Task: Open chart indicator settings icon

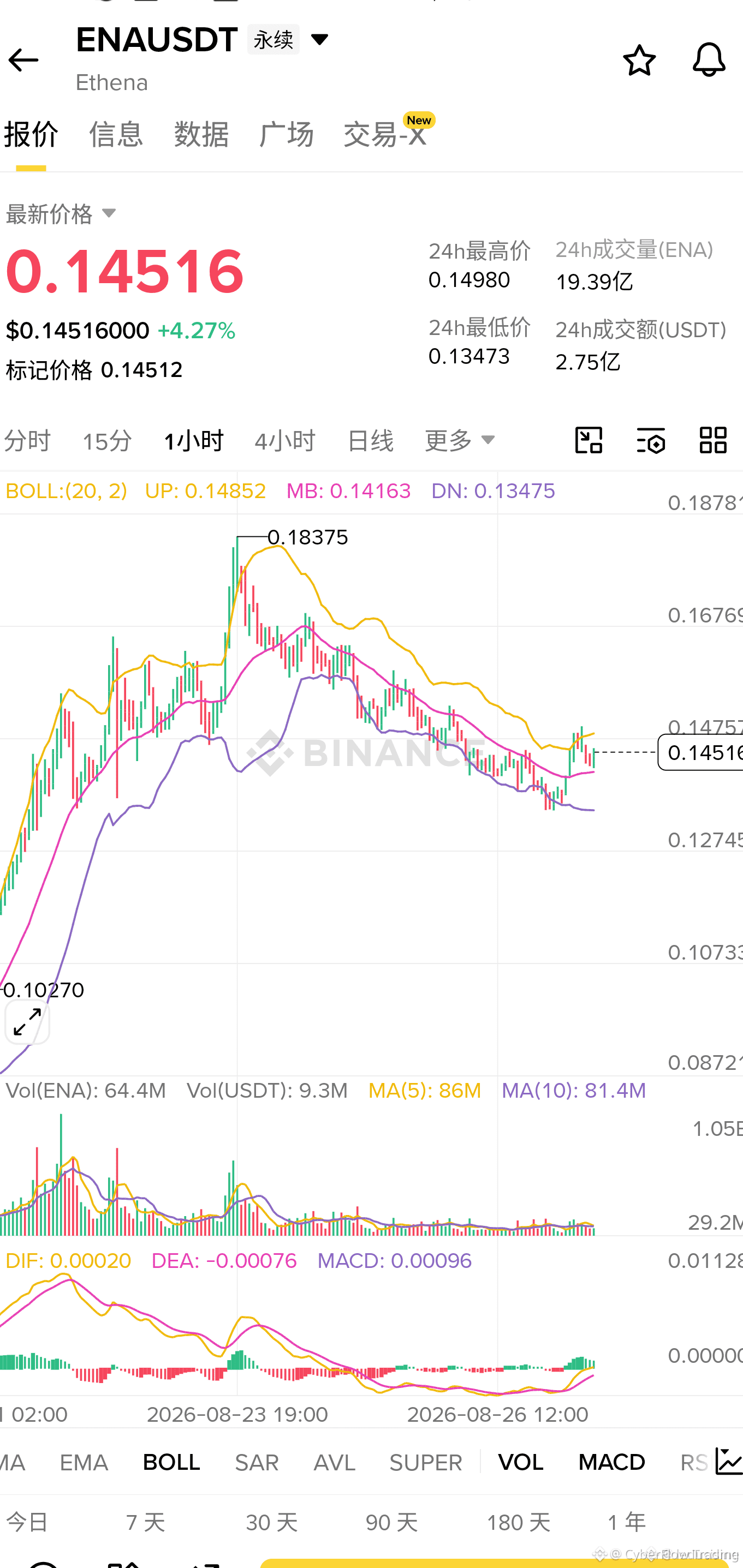Action: point(650,440)
